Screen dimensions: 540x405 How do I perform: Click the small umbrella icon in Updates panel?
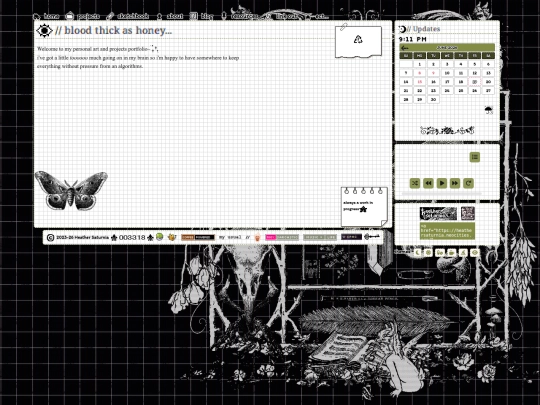coord(489,110)
